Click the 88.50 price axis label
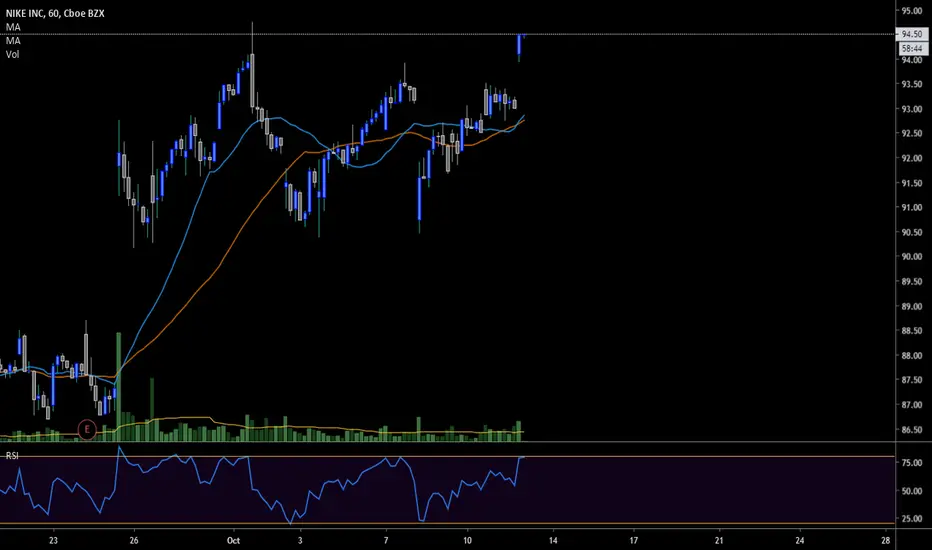Viewport: 932px width, 550px height. point(912,331)
